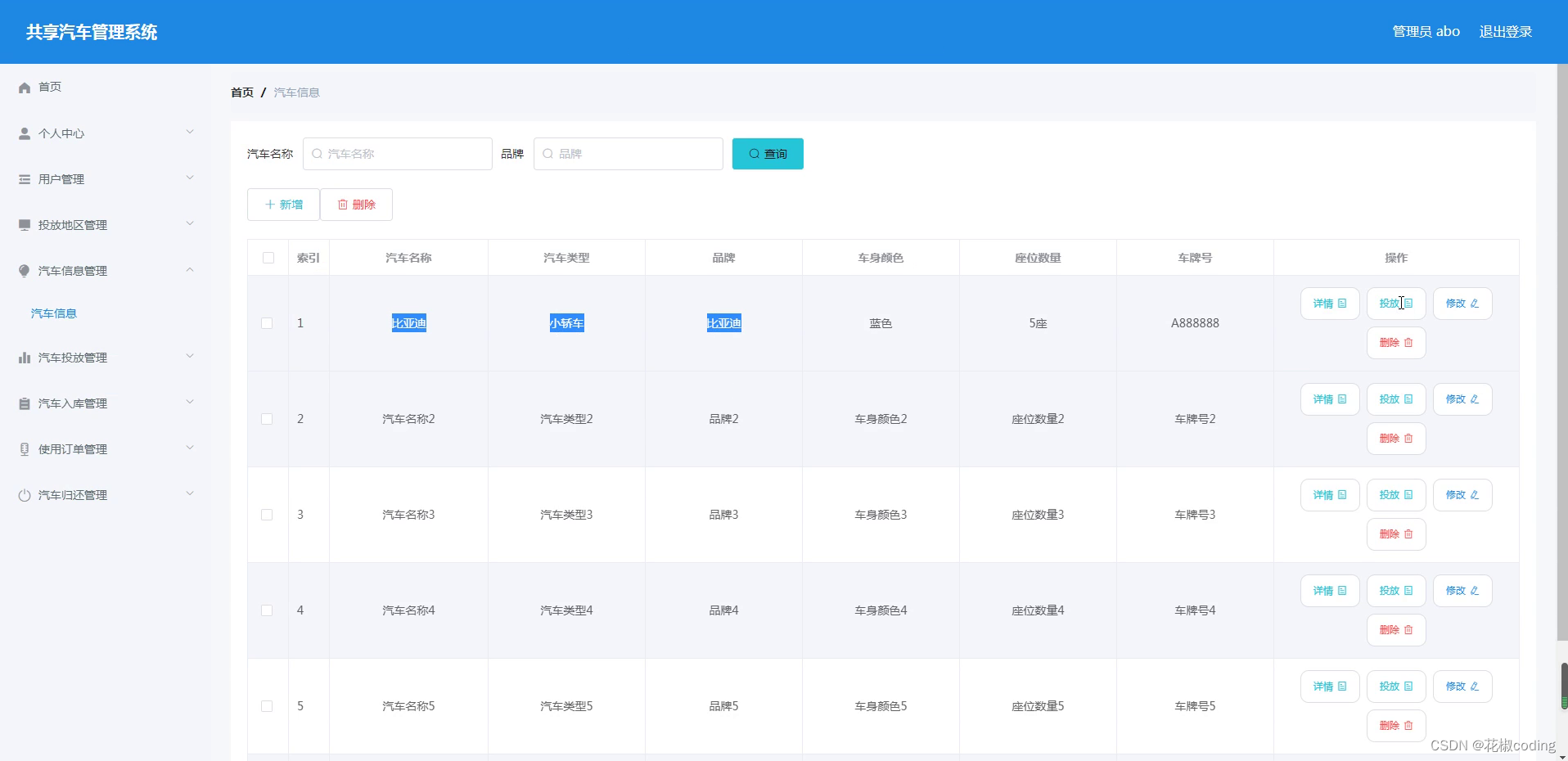
Task: Click the A888888 license plate cell
Action: tap(1195, 323)
